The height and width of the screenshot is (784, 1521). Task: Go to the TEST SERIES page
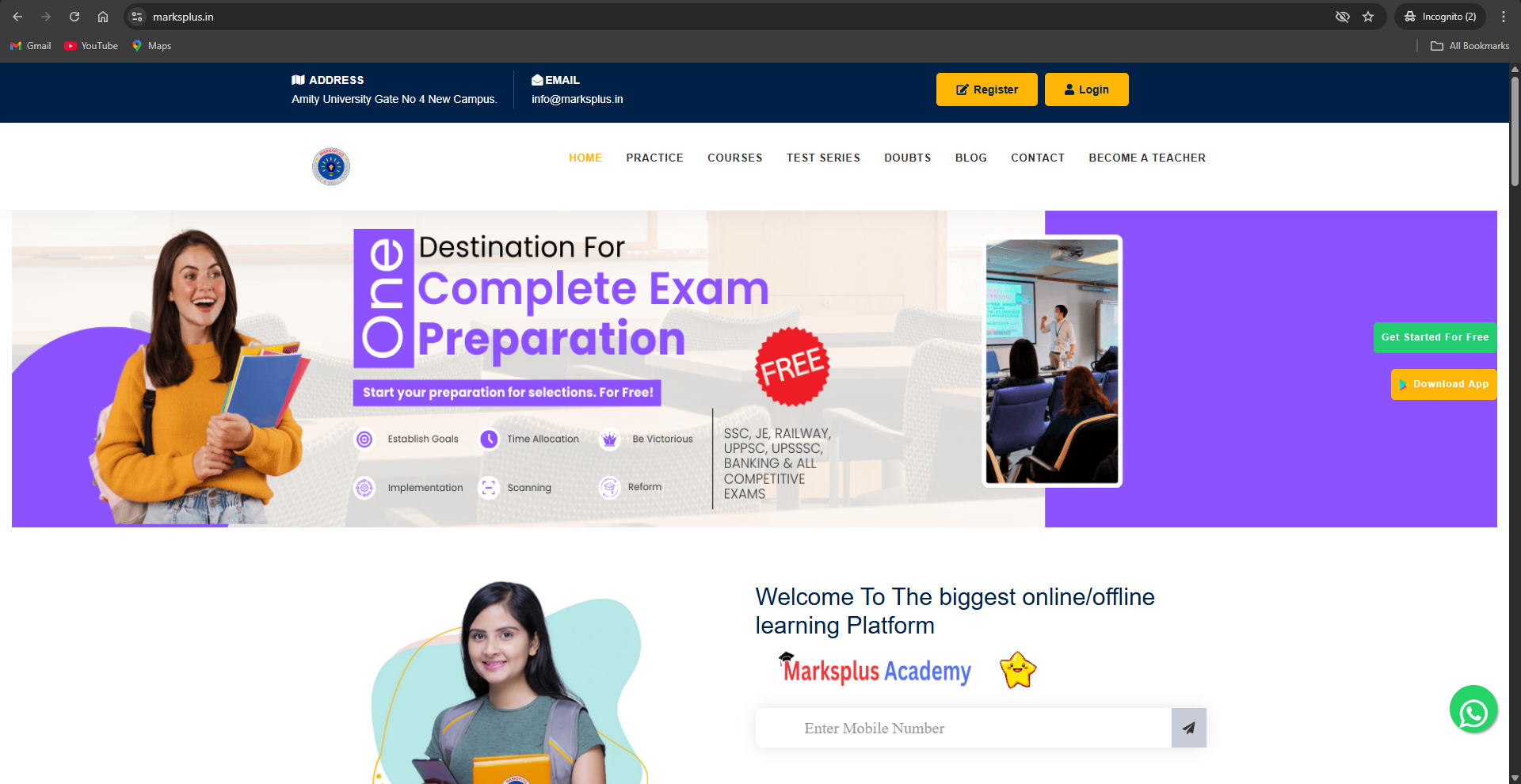click(x=823, y=158)
